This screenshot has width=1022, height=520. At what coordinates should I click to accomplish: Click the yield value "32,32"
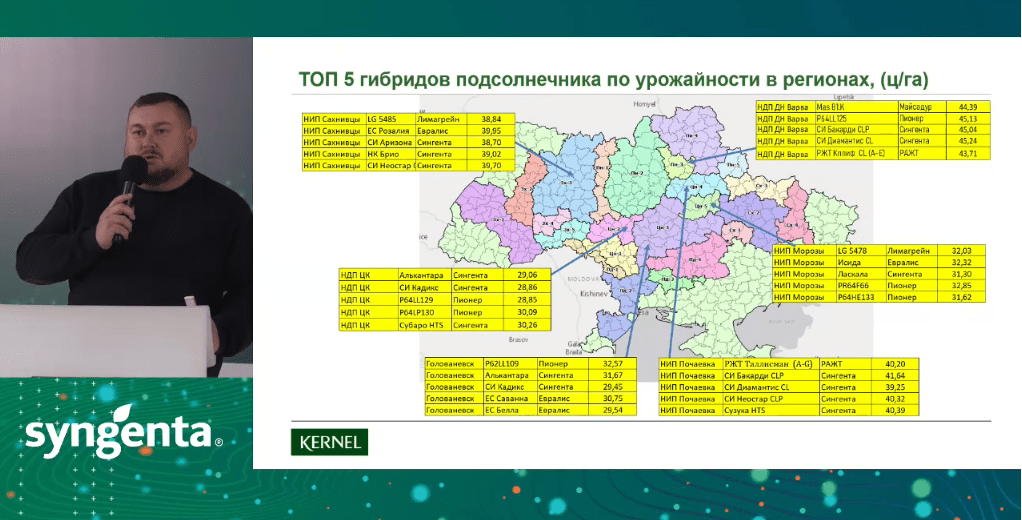[x=961, y=263]
